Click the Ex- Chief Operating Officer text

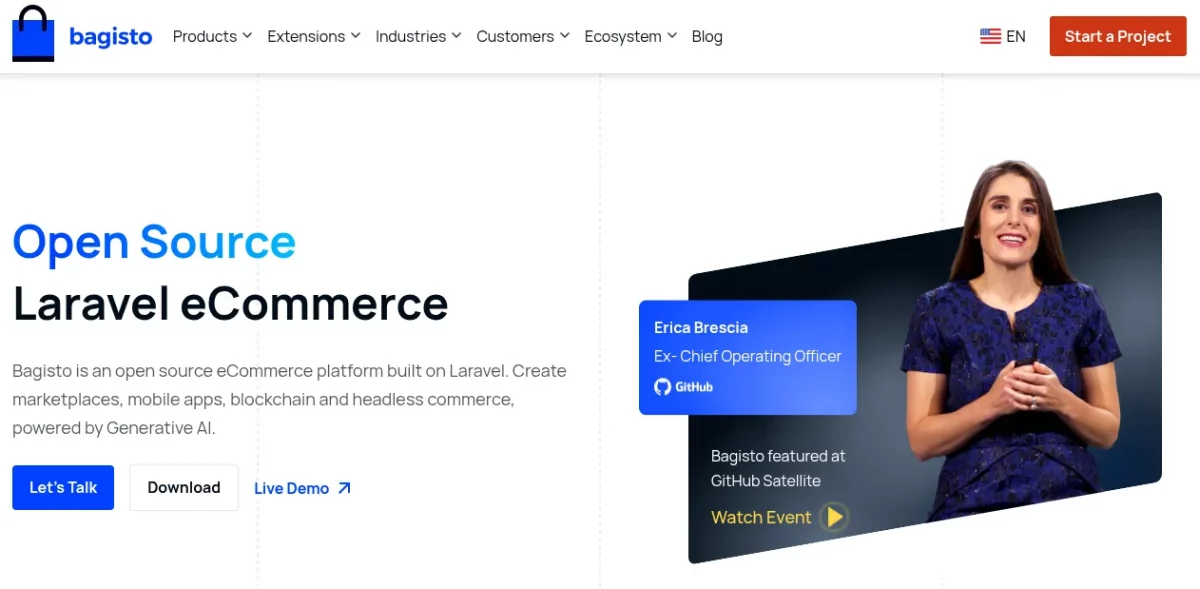pos(748,356)
